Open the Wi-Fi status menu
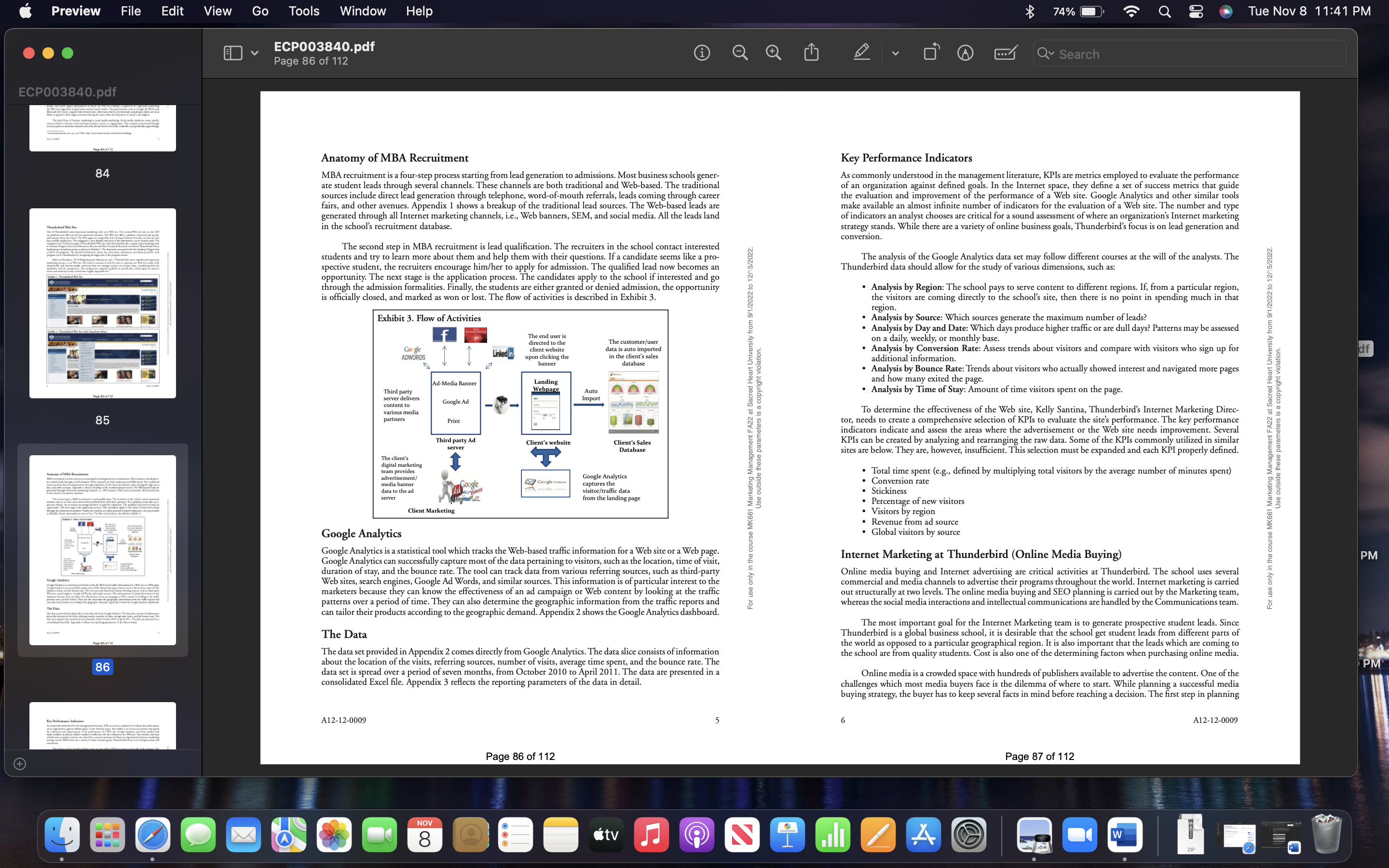The width and height of the screenshot is (1389, 868). [1130, 12]
